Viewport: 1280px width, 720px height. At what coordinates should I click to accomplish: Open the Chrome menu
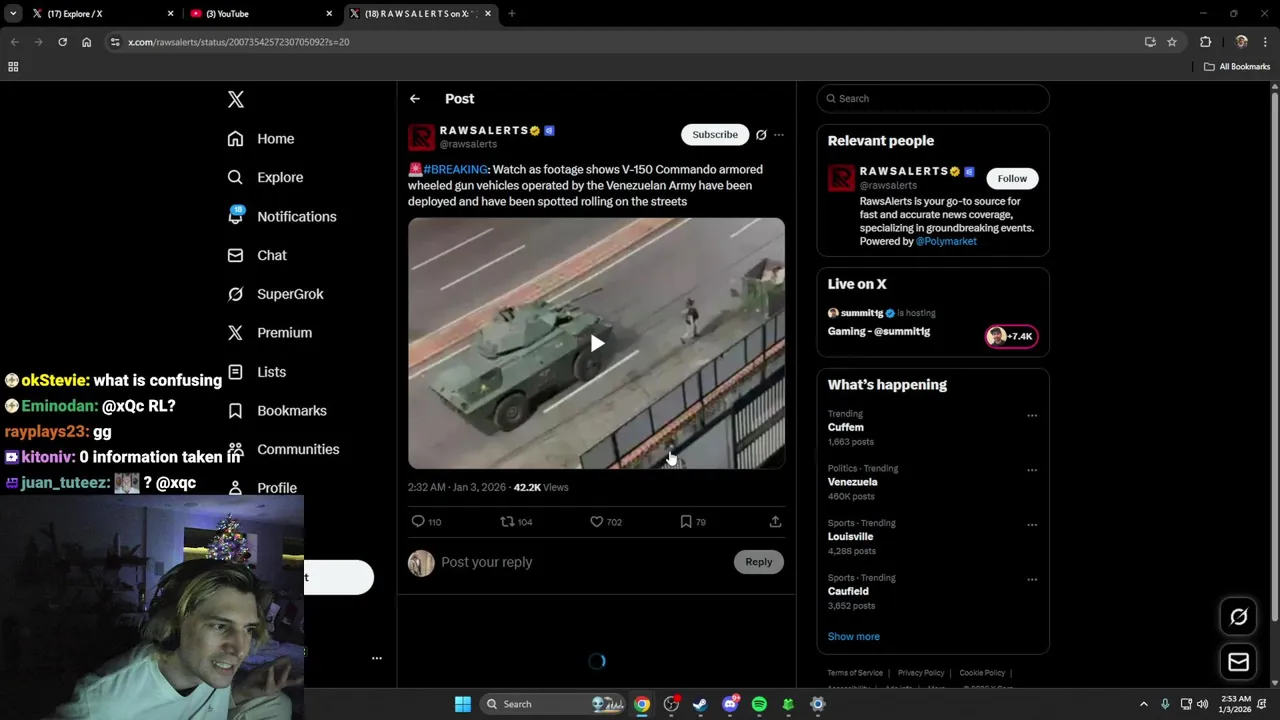click(x=1266, y=42)
